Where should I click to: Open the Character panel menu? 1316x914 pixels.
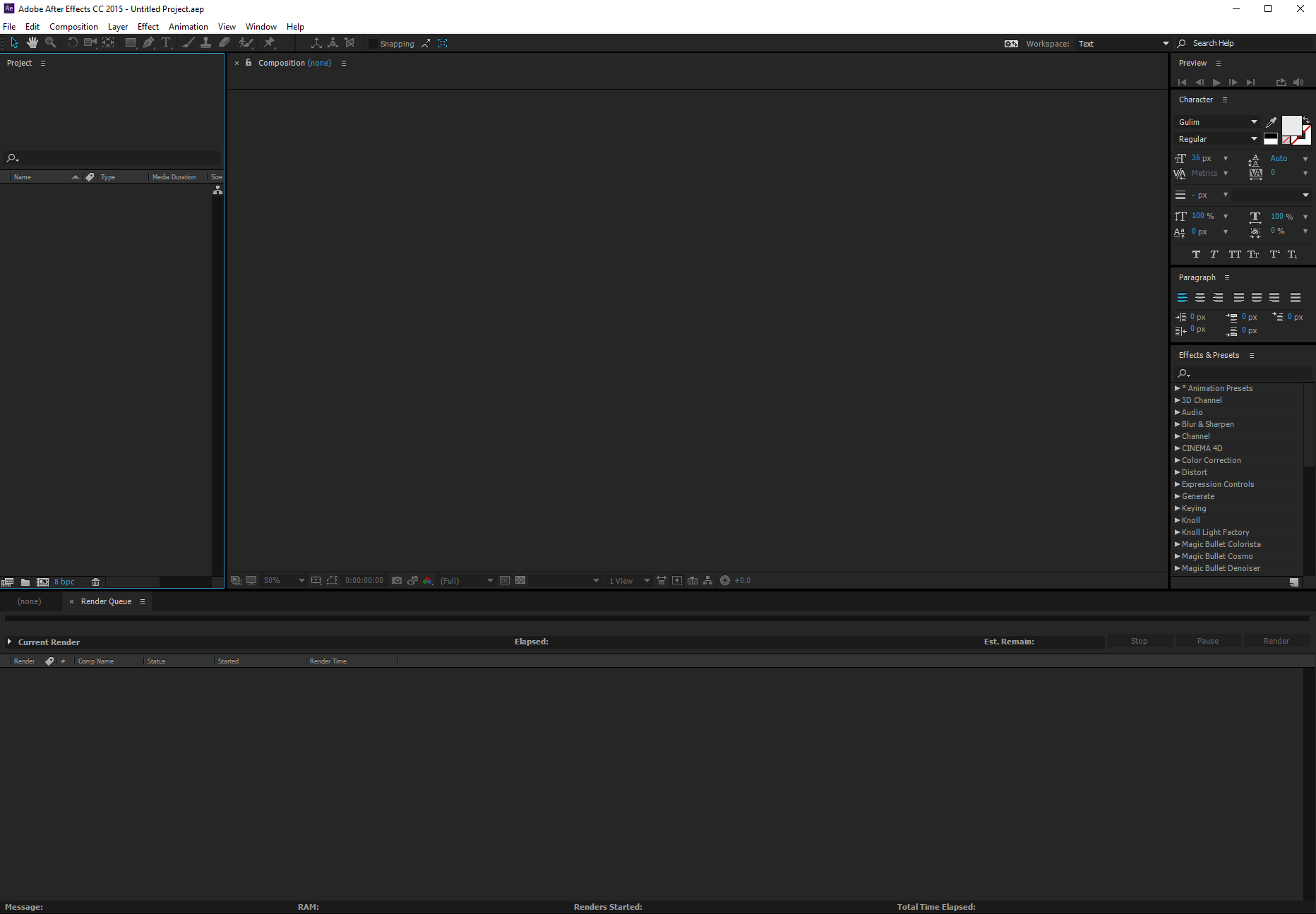coord(1225,100)
